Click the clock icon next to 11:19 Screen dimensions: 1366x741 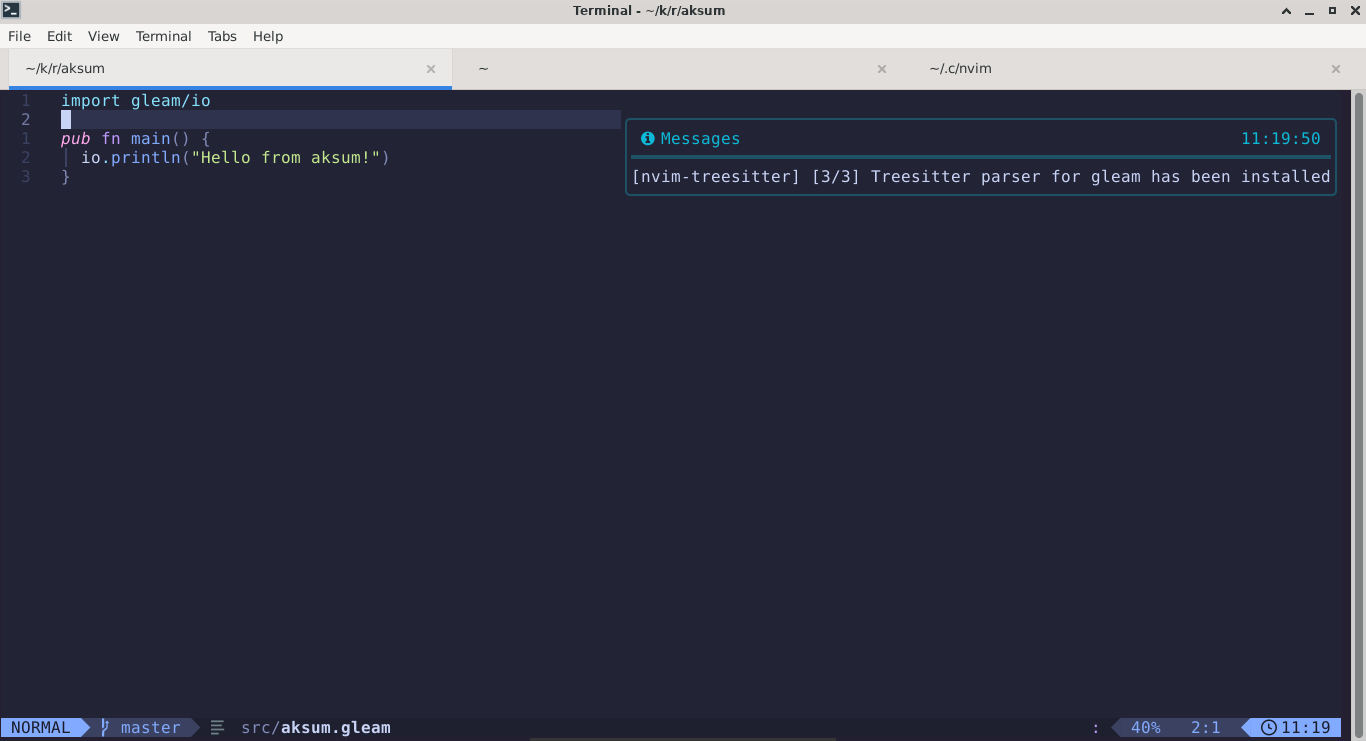click(1267, 727)
